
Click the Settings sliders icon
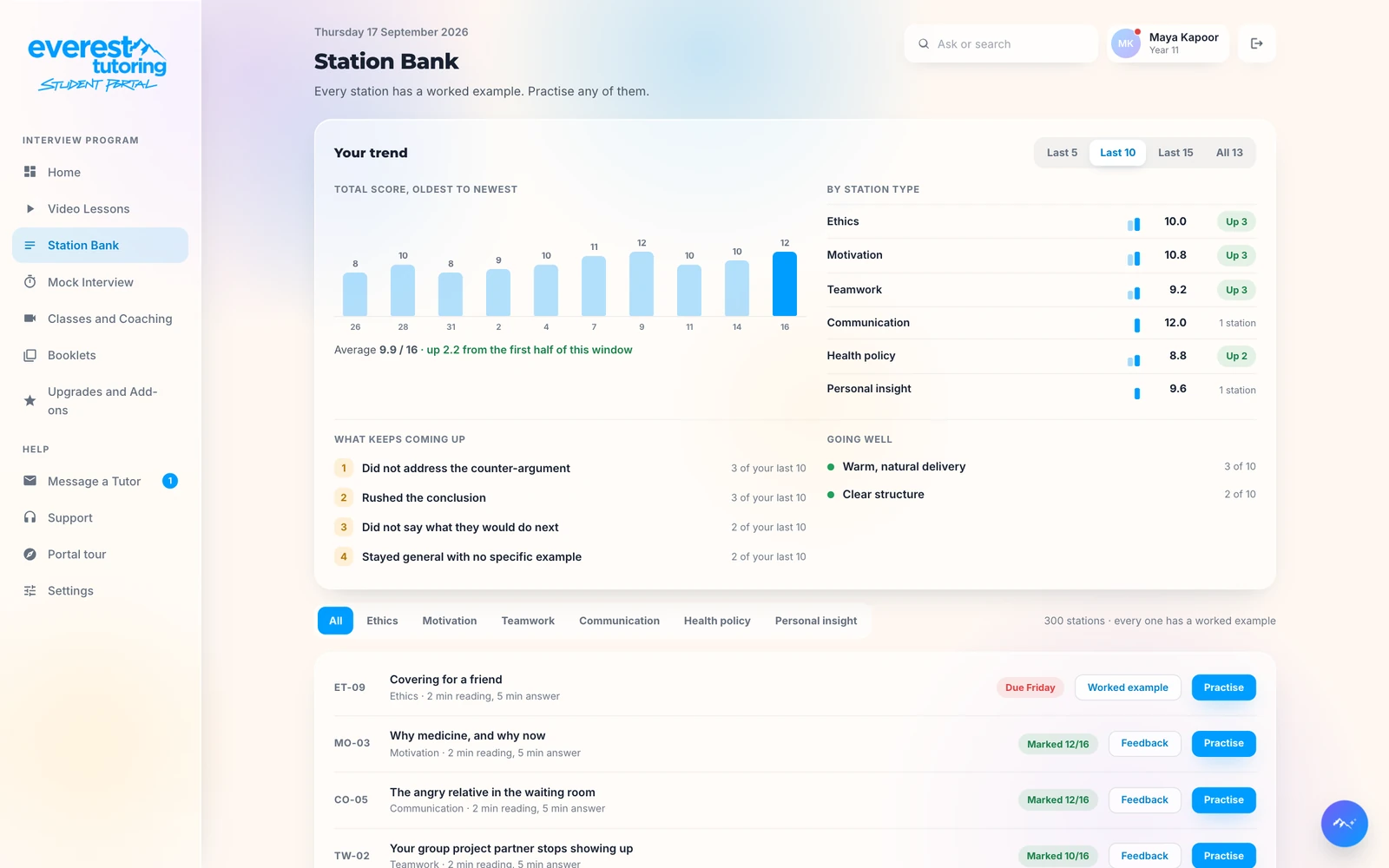(x=30, y=590)
